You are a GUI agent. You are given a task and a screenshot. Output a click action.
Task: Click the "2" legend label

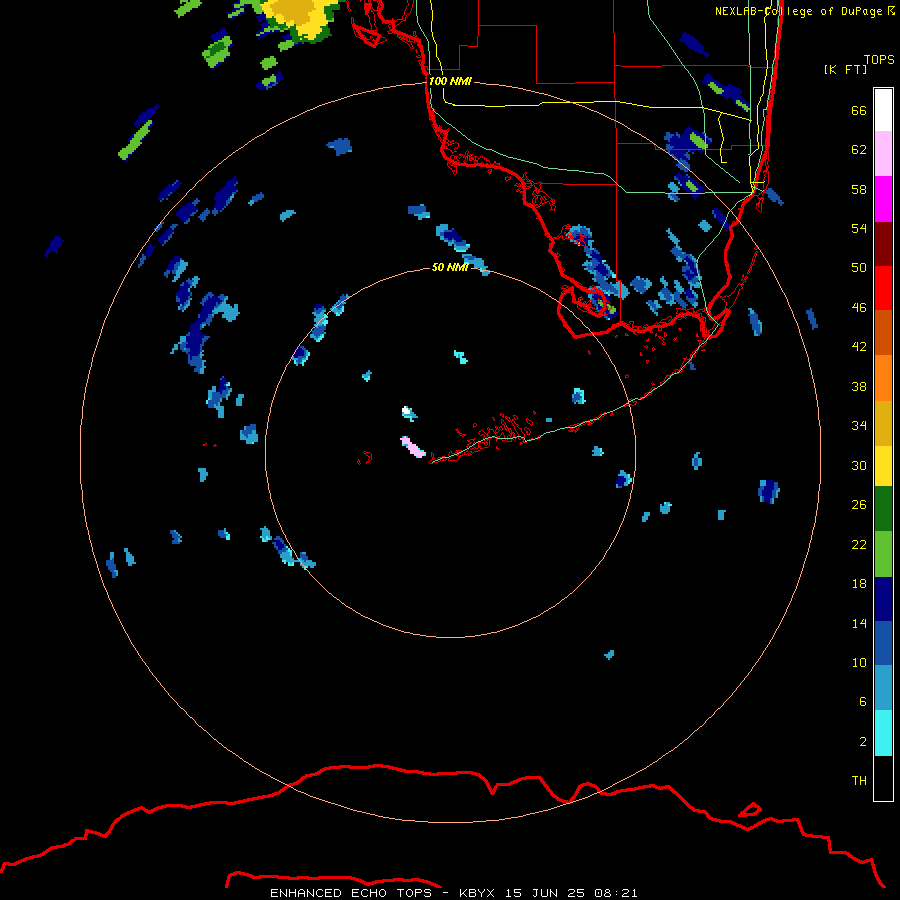click(863, 742)
